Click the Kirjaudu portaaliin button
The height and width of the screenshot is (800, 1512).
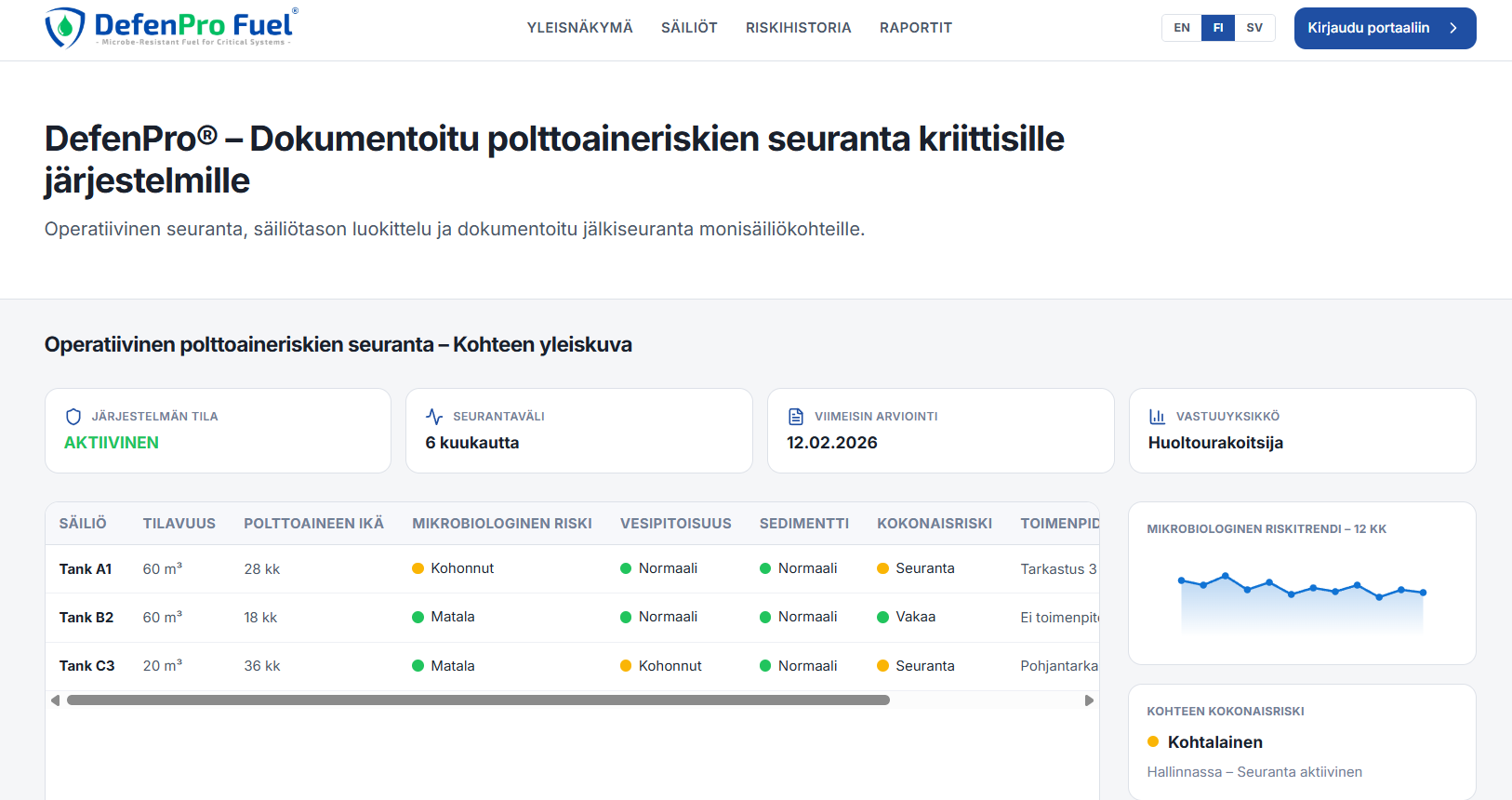pos(1385,28)
